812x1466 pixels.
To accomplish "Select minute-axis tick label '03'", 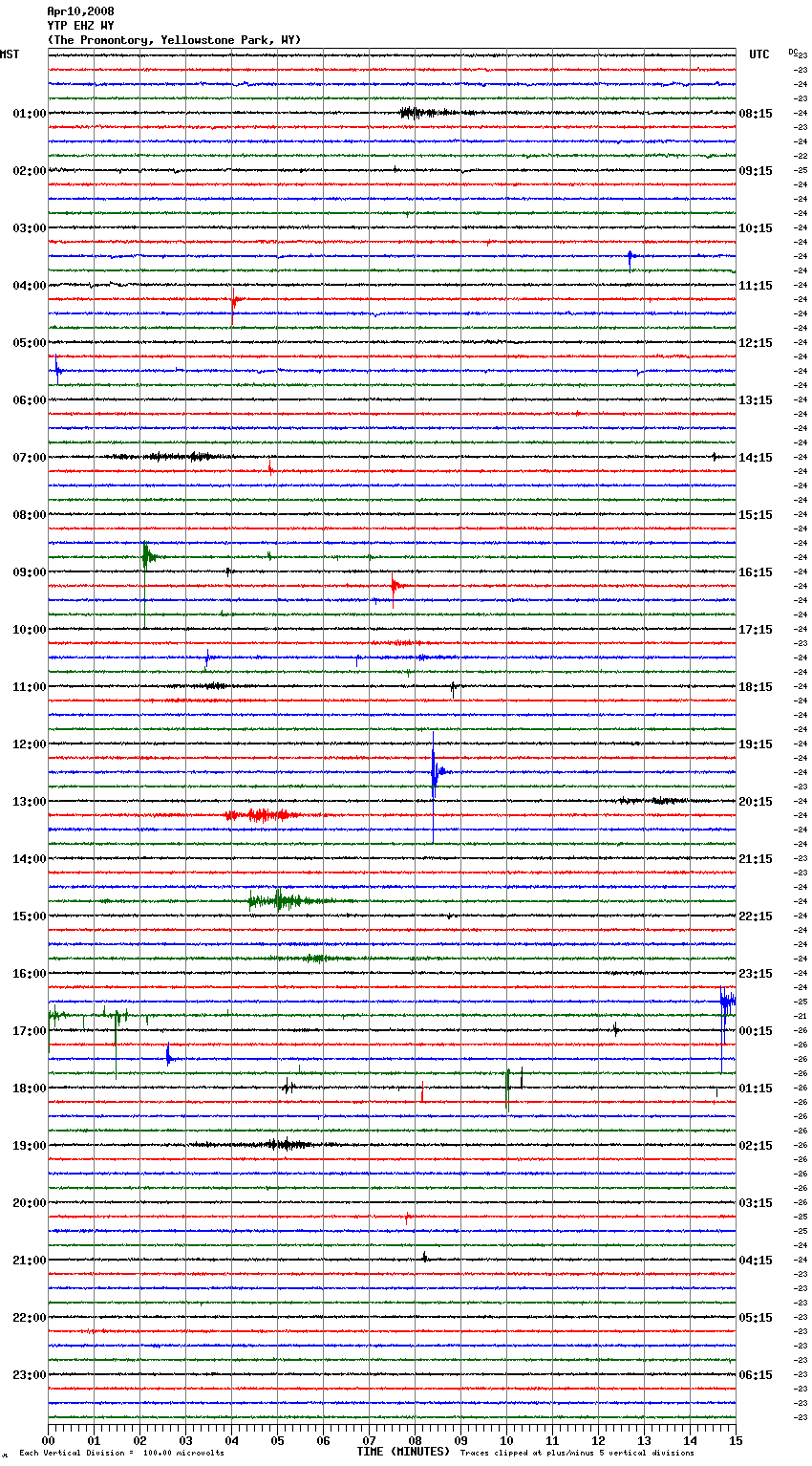I will (185, 1440).
